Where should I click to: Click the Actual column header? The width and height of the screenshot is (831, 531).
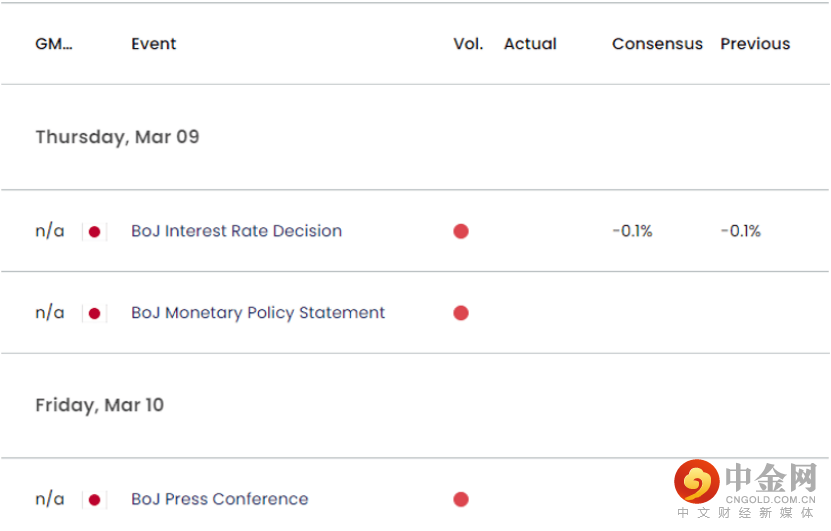pos(530,44)
